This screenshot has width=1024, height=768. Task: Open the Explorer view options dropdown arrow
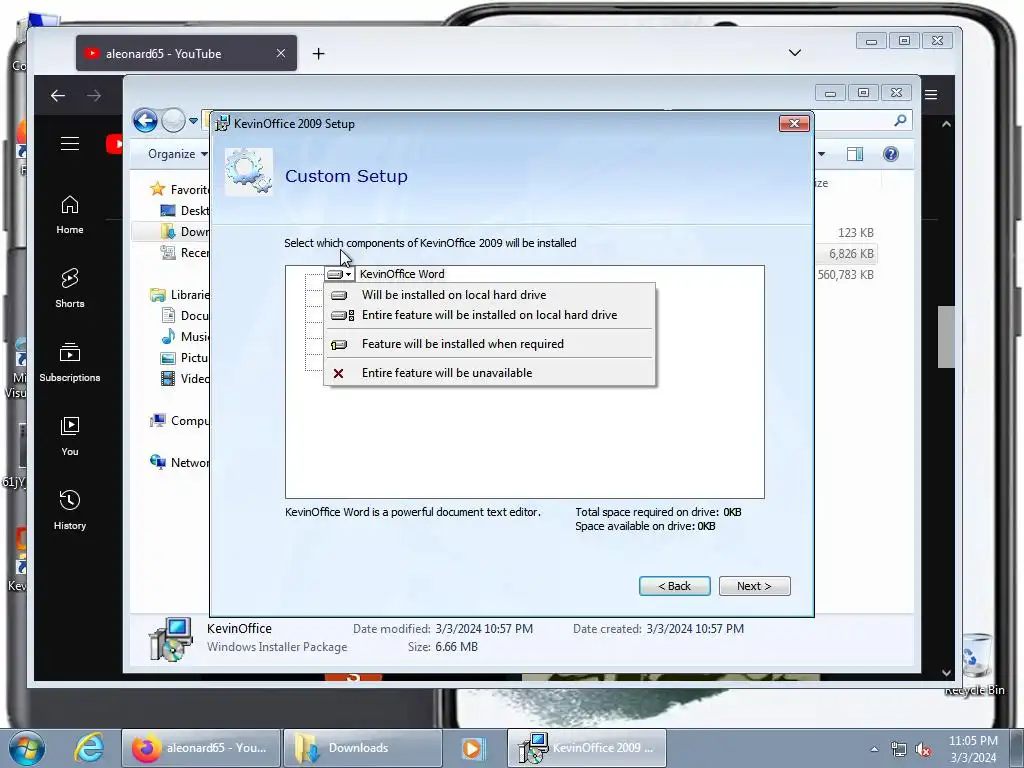(822, 154)
